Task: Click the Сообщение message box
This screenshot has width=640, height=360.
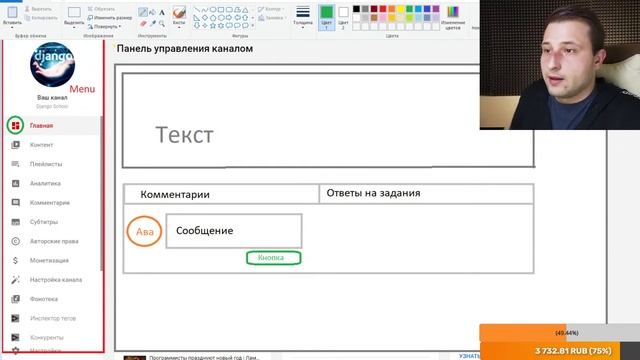Action: (x=234, y=231)
